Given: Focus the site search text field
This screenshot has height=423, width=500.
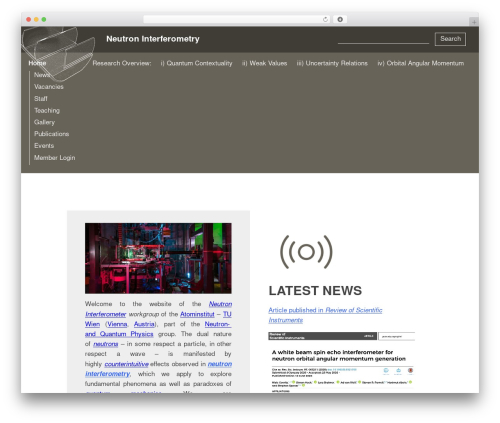Looking at the screenshot, I should (x=383, y=39).
